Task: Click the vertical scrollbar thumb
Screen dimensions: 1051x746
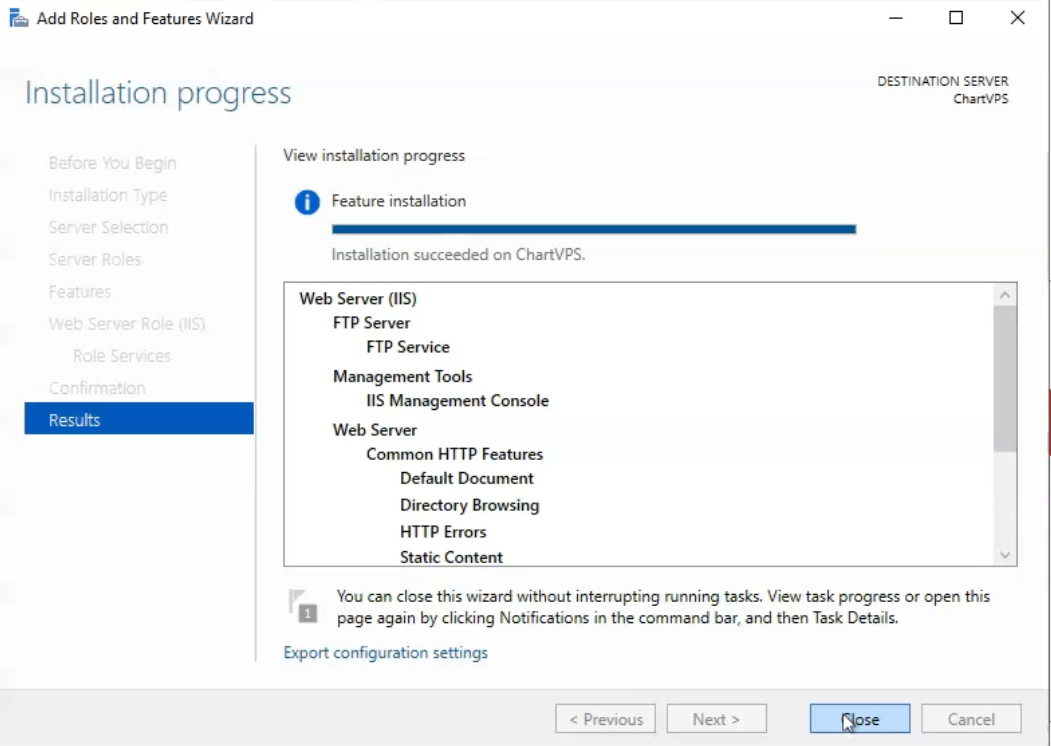Action: [x=1005, y=378]
